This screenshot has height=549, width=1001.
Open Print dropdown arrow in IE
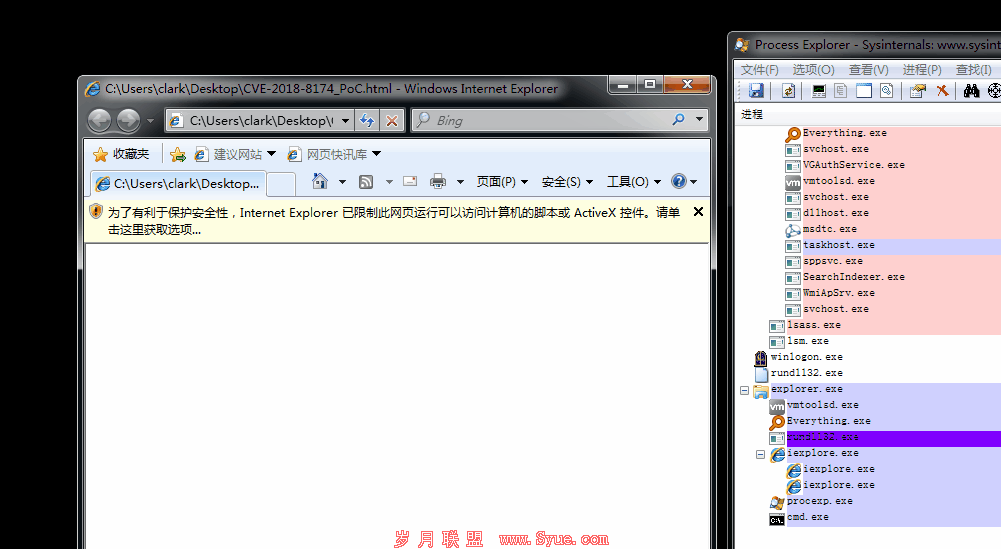pos(460,182)
